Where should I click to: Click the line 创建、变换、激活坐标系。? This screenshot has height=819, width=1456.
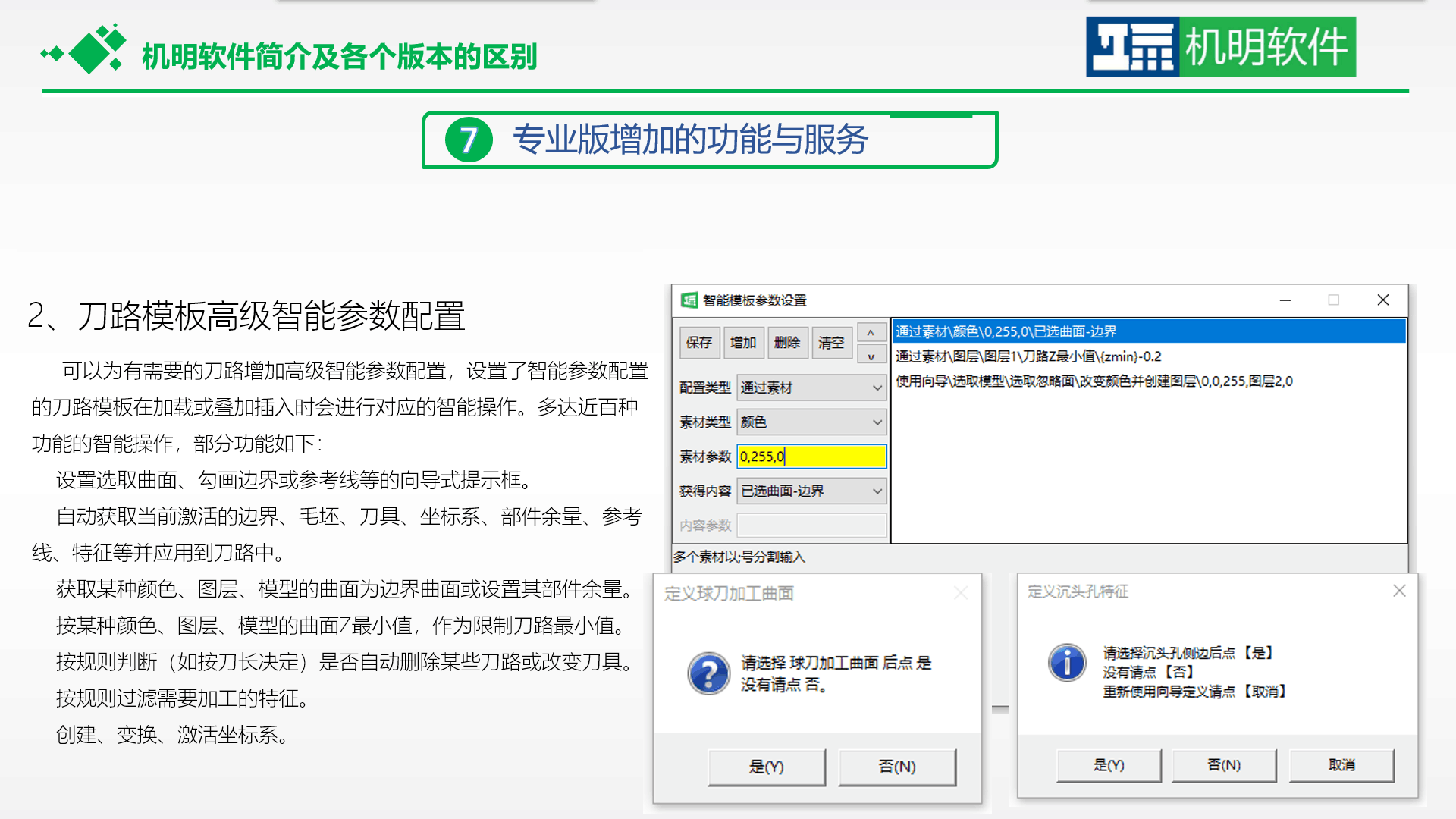(x=175, y=735)
